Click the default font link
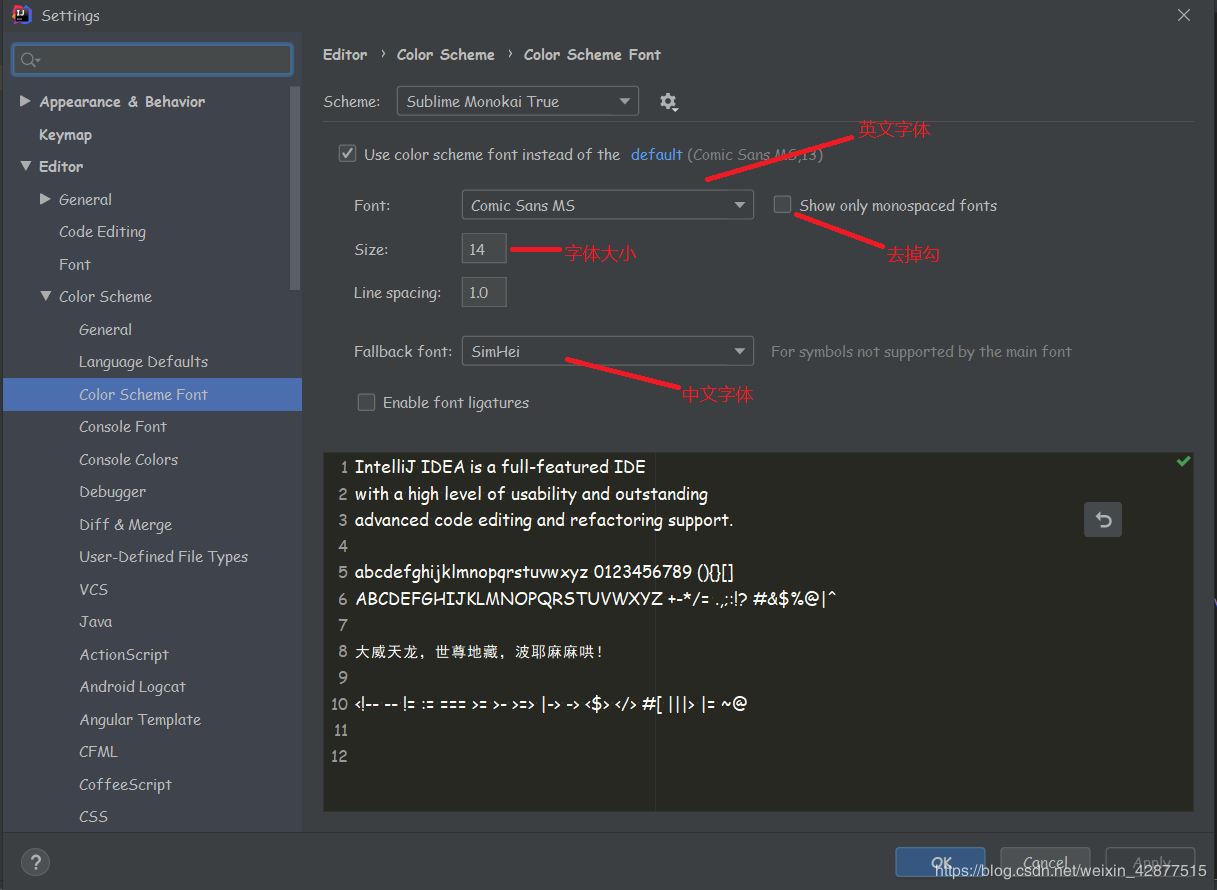Screen dimensions: 1217x890 coord(656,154)
